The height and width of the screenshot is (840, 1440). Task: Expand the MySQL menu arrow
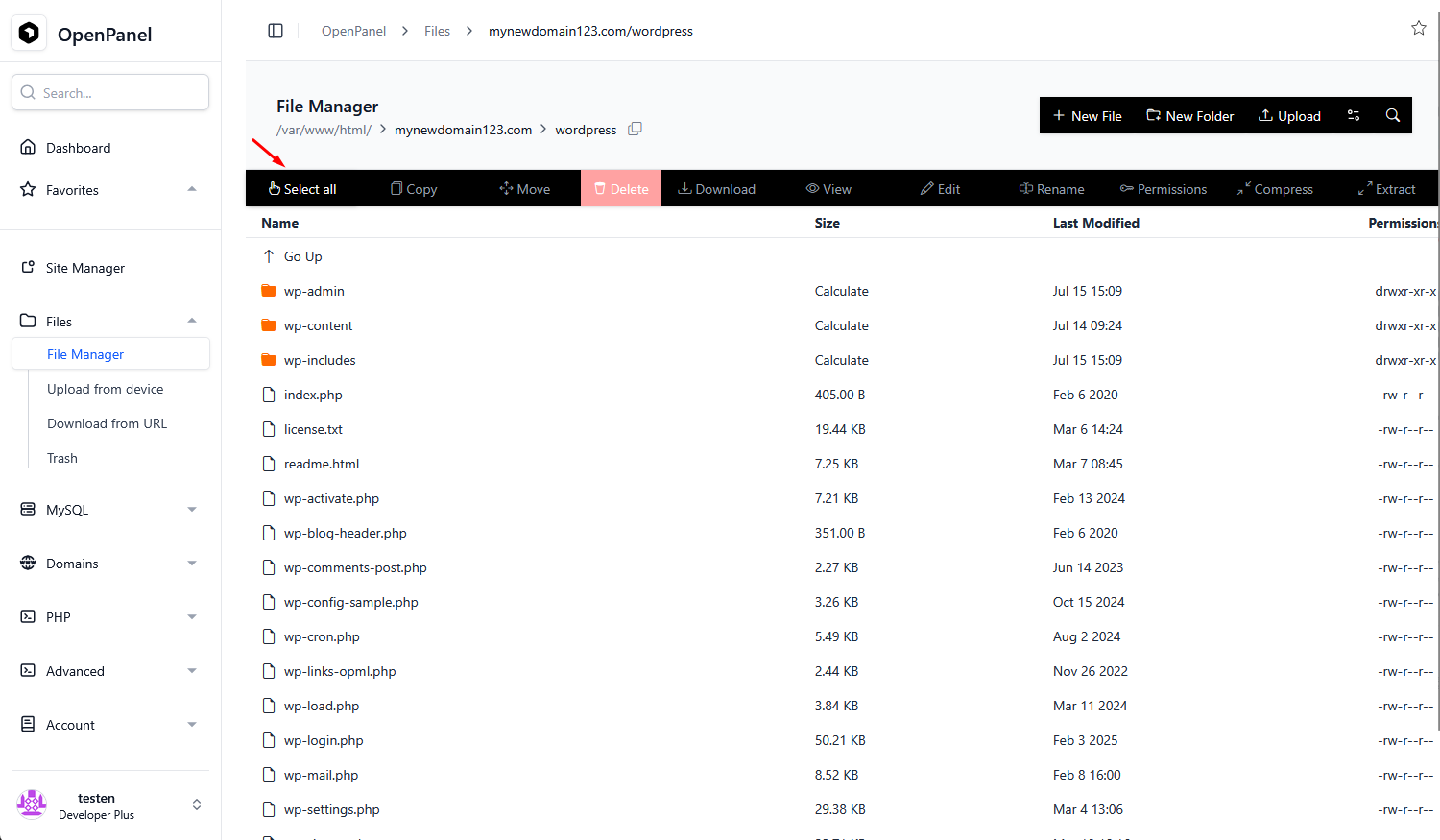tap(192, 510)
